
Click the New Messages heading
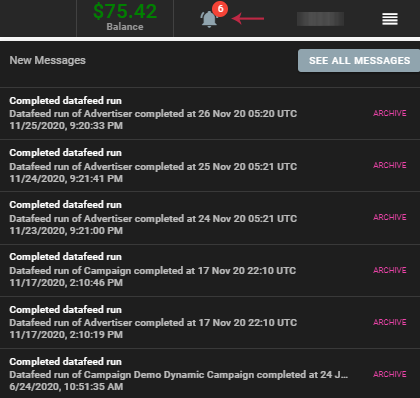tap(47, 60)
